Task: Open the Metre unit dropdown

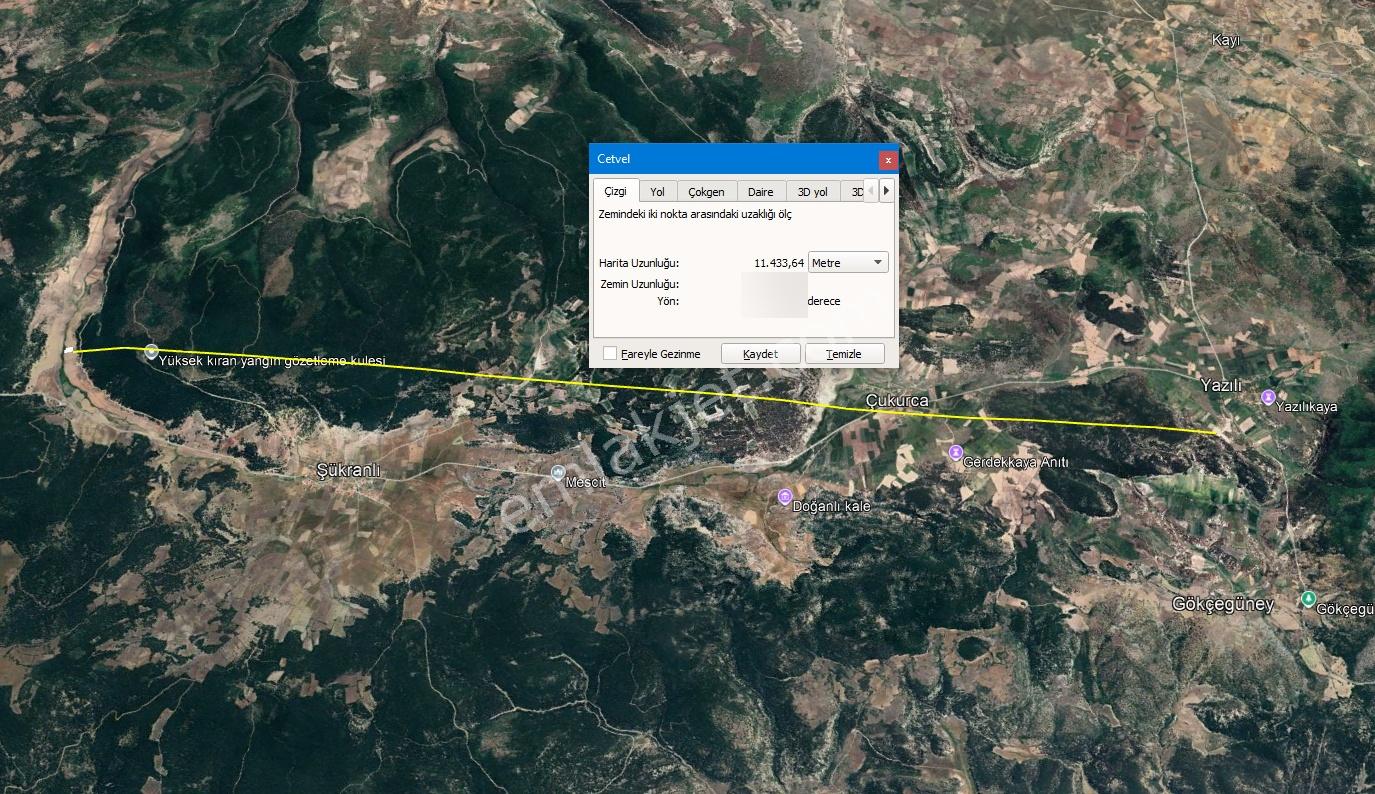Action: [848, 263]
